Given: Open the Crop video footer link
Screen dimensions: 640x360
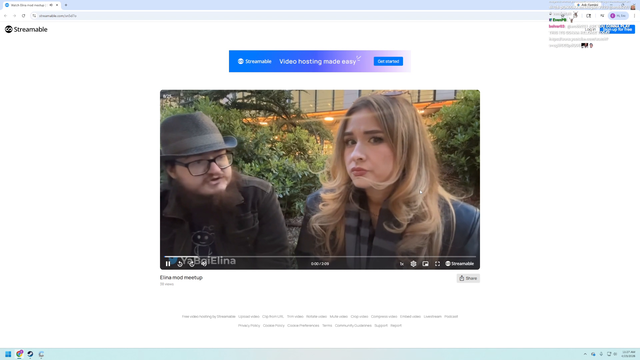Looking at the screenshot, I should [x=359, y=317].
